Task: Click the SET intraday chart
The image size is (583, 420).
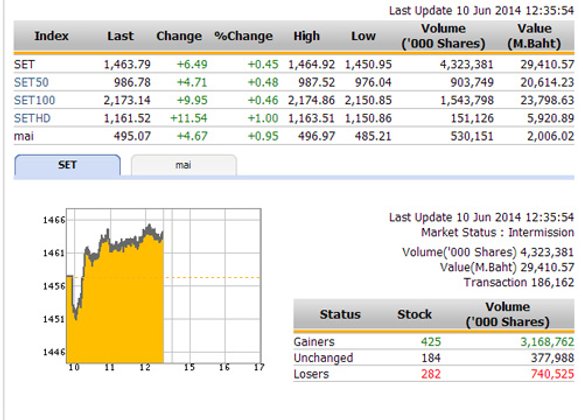Action: [164, 285]
